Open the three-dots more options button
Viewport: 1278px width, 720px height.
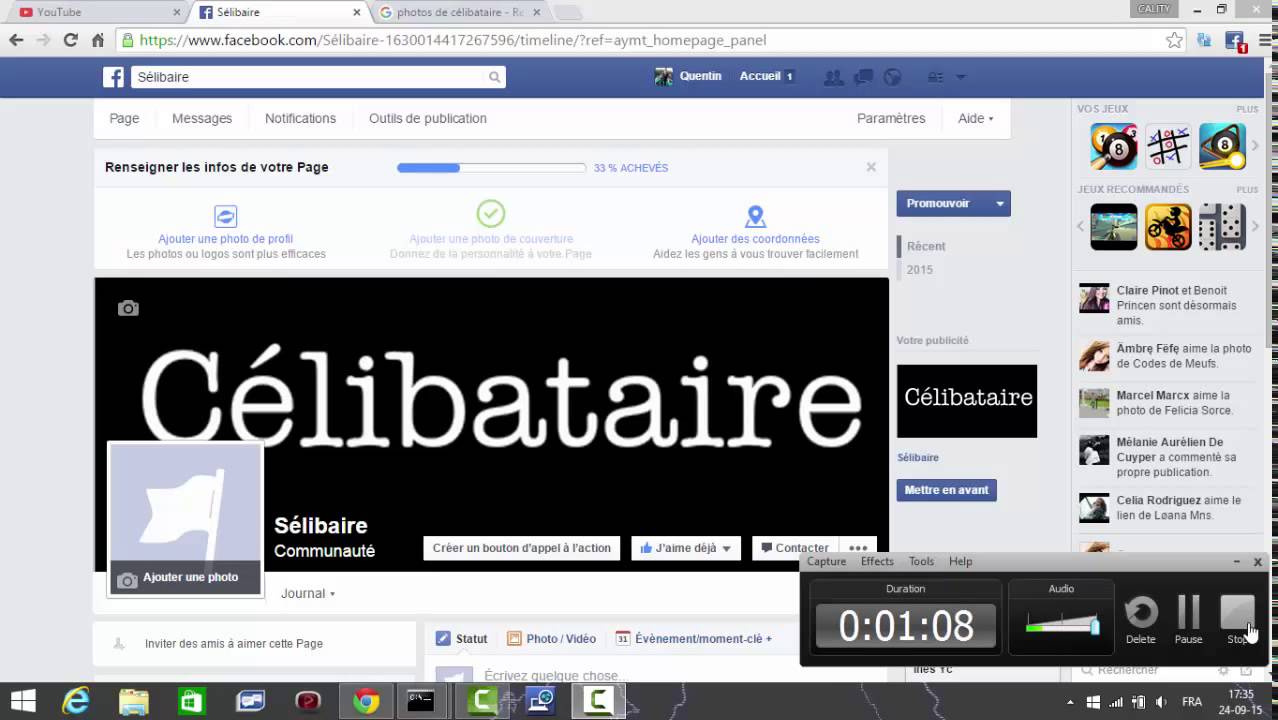tap(858, 548)
